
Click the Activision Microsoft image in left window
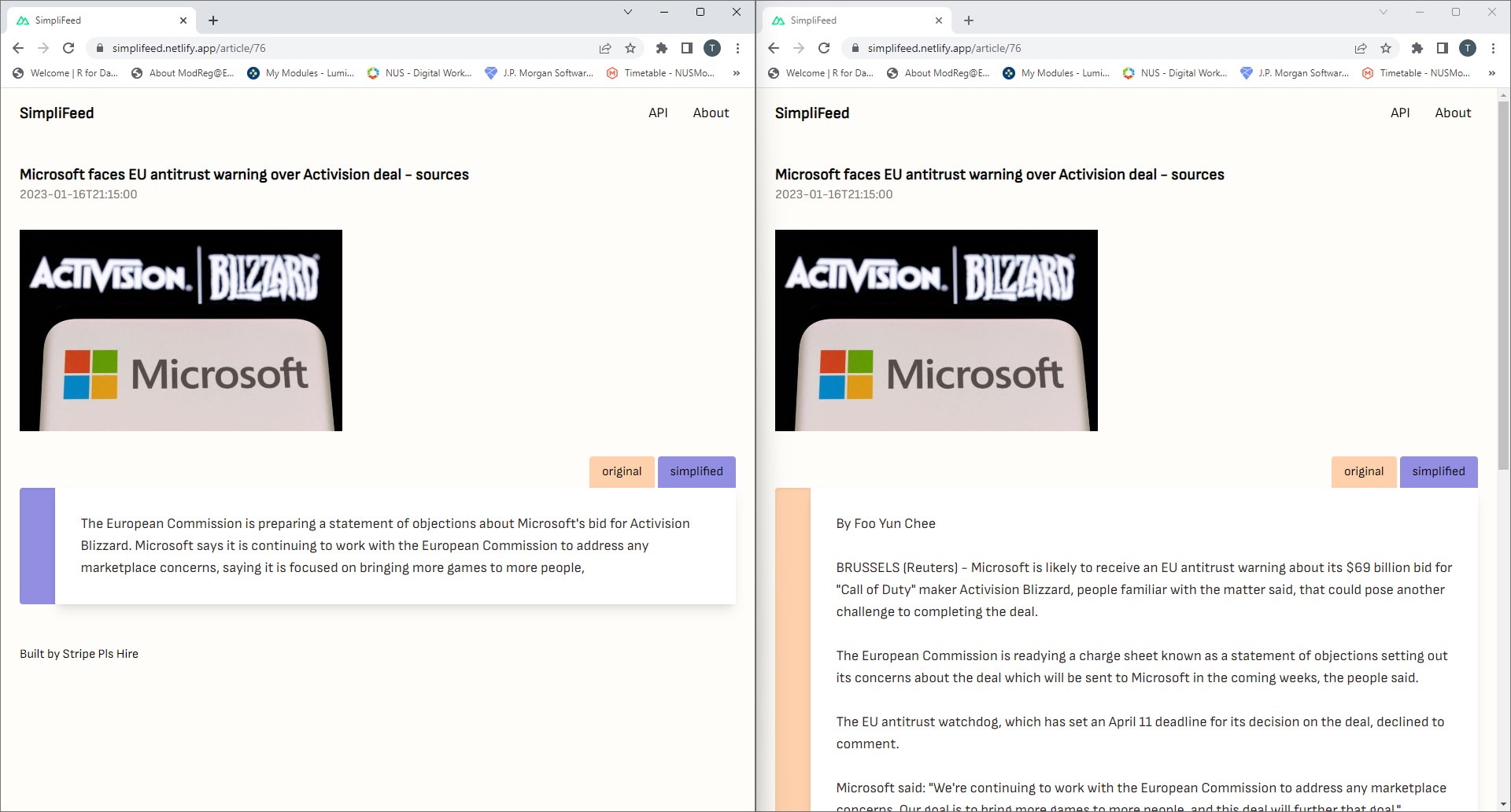tap(181, 330)
